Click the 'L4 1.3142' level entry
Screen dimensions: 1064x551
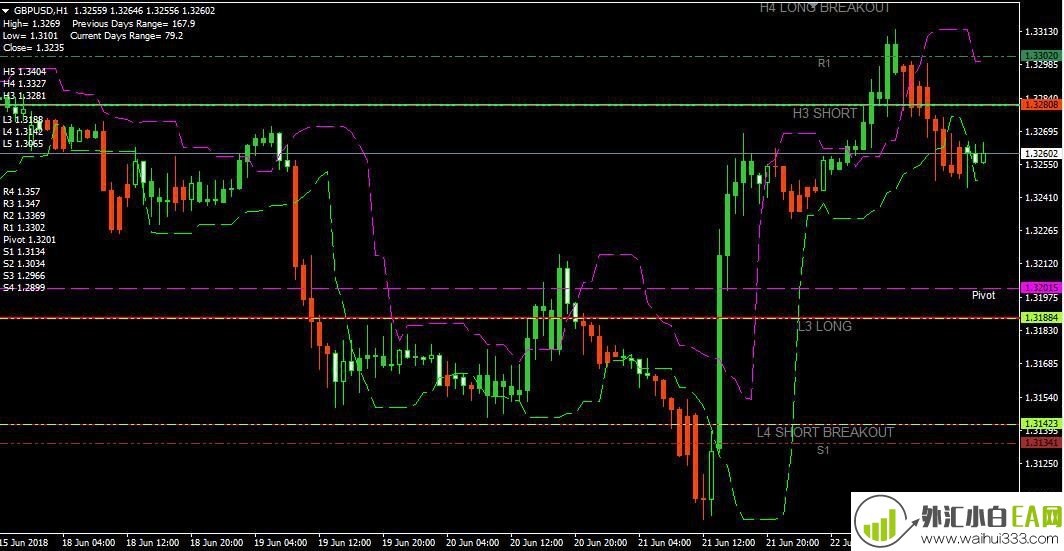tap(24, 132)
